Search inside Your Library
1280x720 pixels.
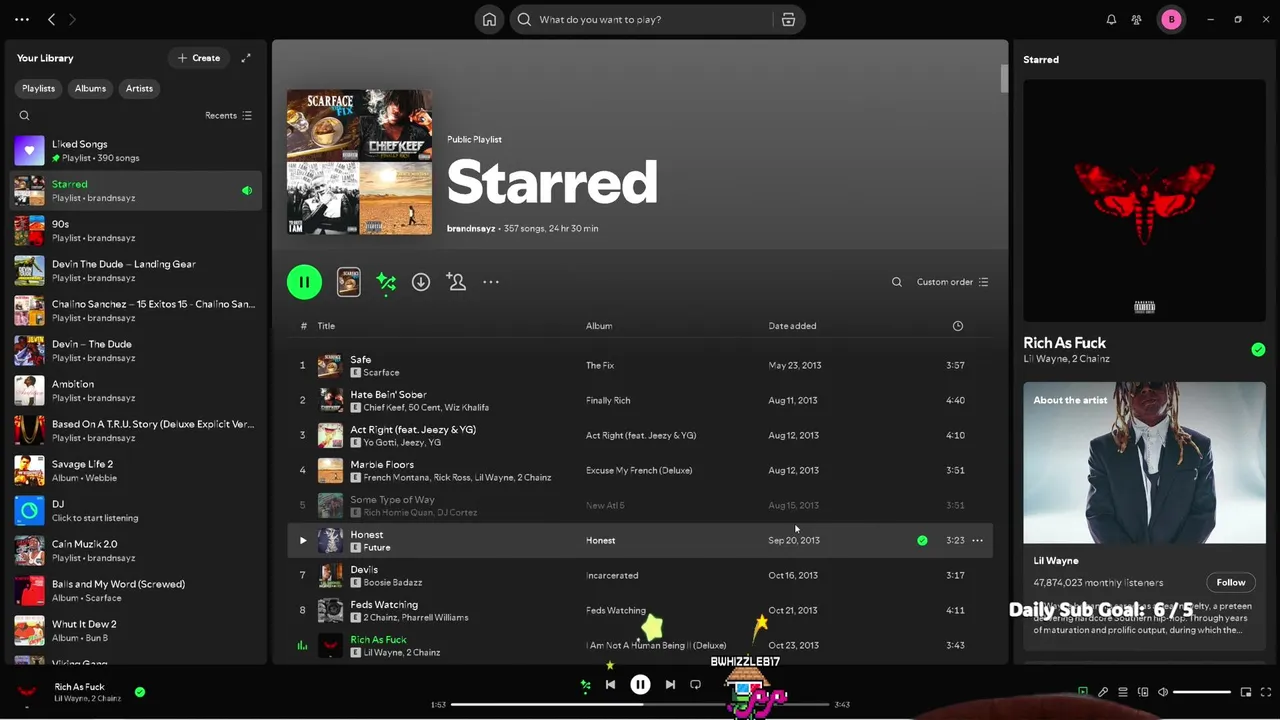click(x=24, y=115)
